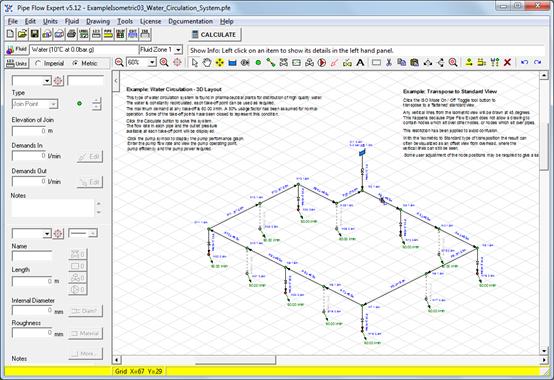Click the Material button

click(85, 333)
